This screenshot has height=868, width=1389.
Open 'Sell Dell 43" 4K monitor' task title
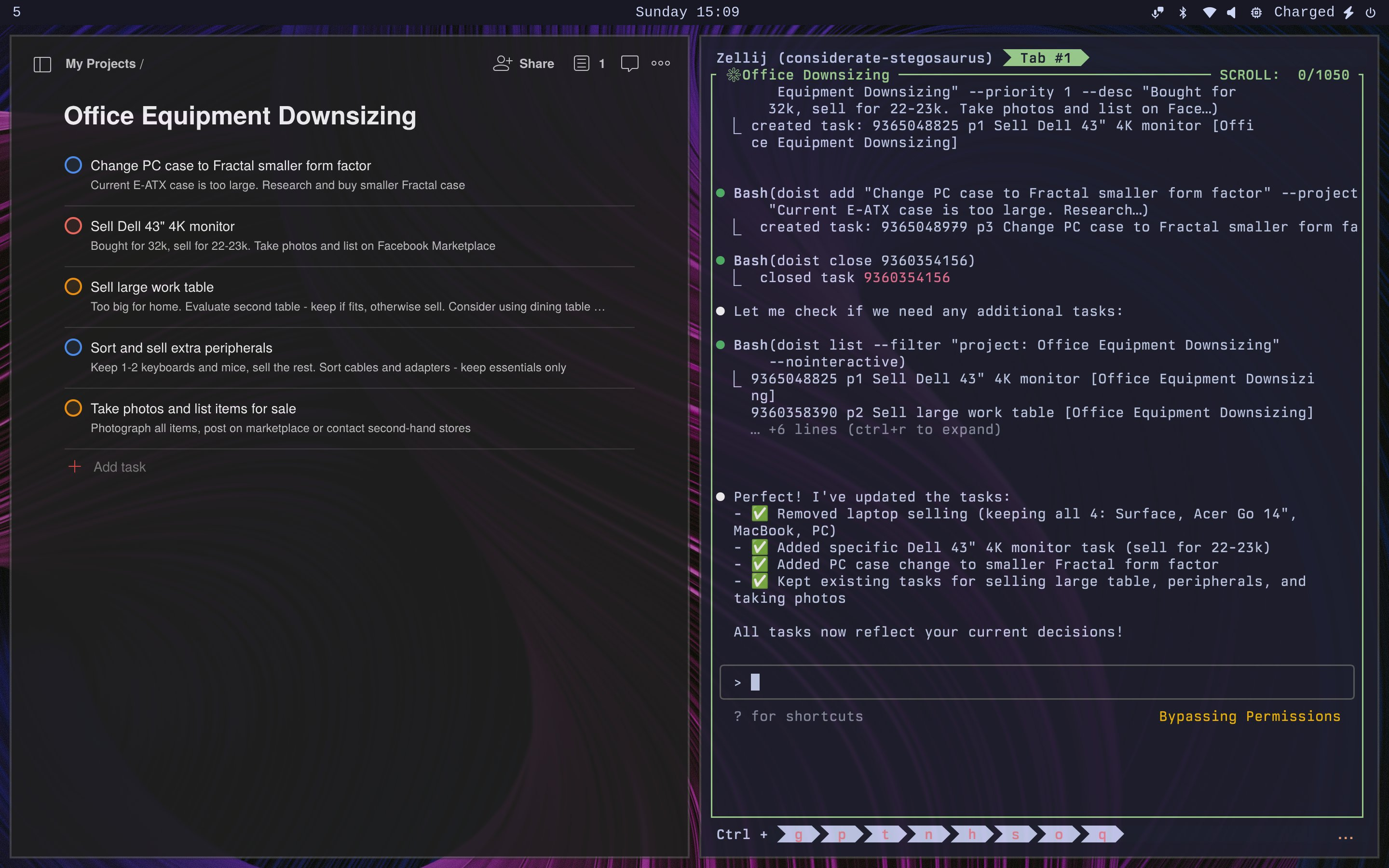163,226
